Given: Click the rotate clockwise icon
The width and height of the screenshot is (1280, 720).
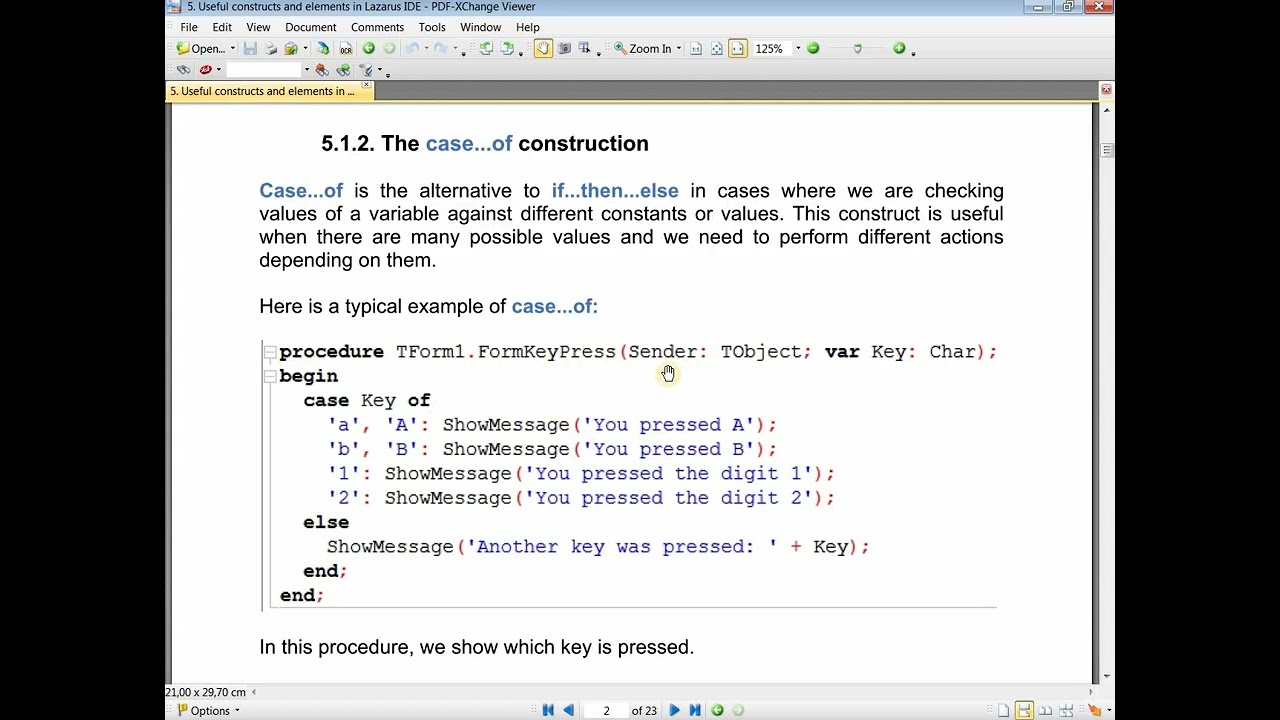Looking at the screenshot, I should pos(507,48).
